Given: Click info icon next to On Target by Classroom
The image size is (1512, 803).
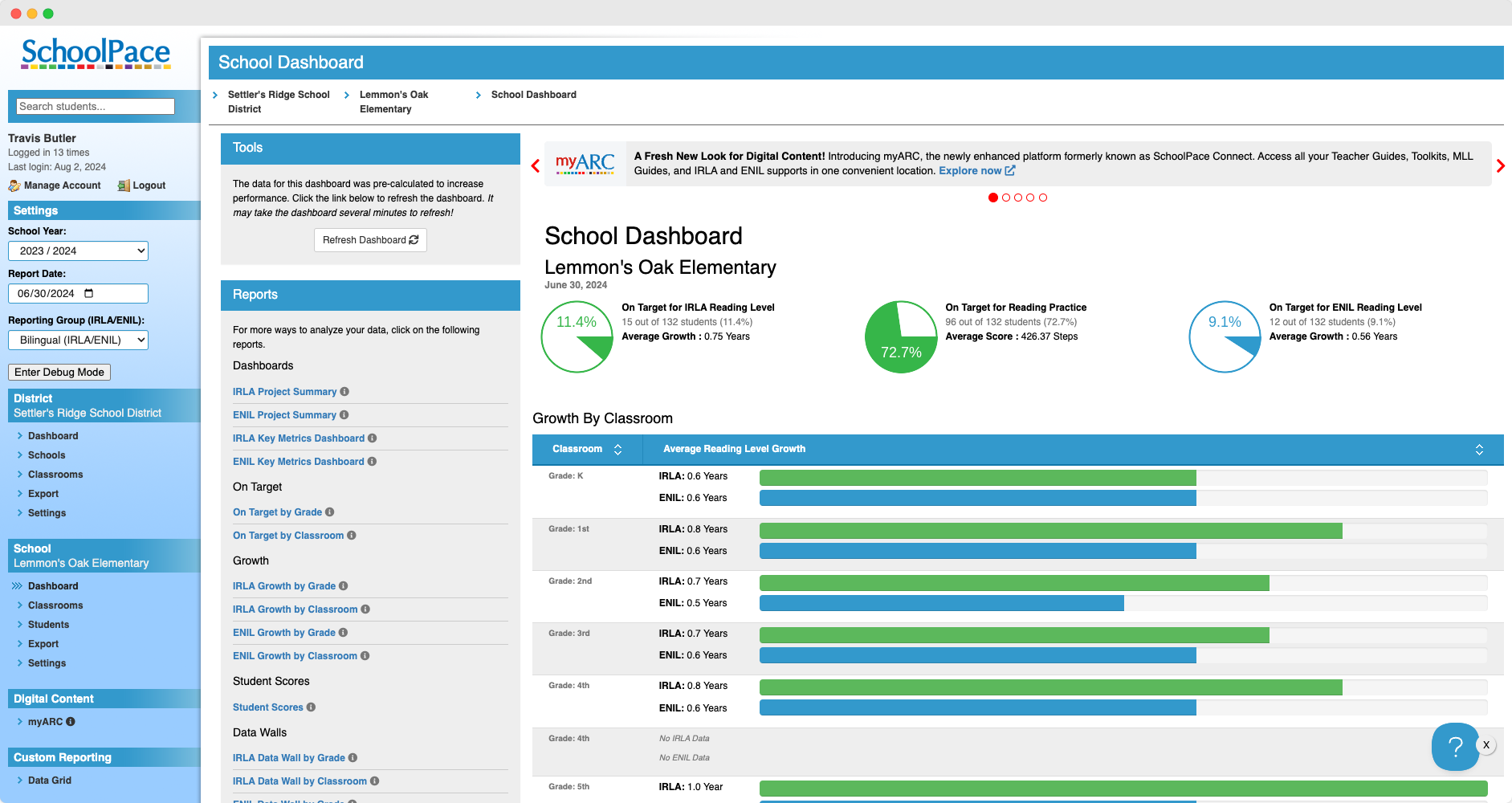Looking at the screenshot, I should pyautogui.click(x=351, y=536).
